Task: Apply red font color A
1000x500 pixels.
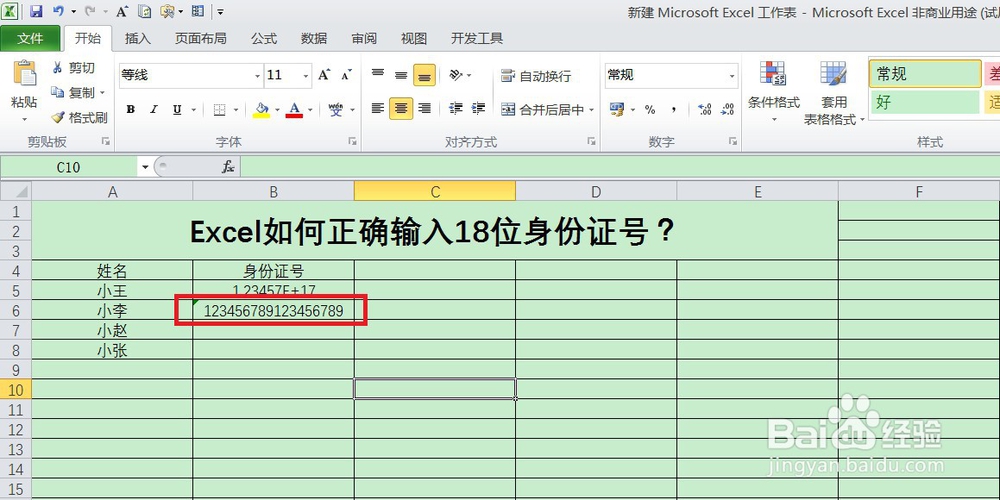Action: tap(294, 110)
